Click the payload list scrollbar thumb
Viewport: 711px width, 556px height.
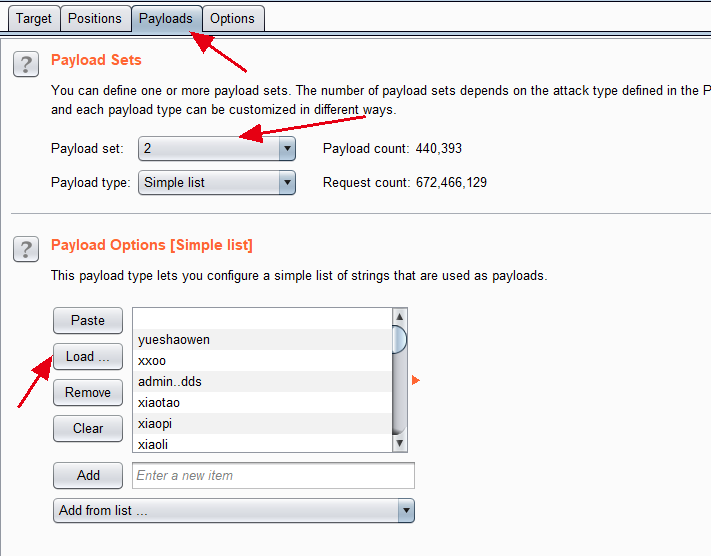click(x=399, y=339)
